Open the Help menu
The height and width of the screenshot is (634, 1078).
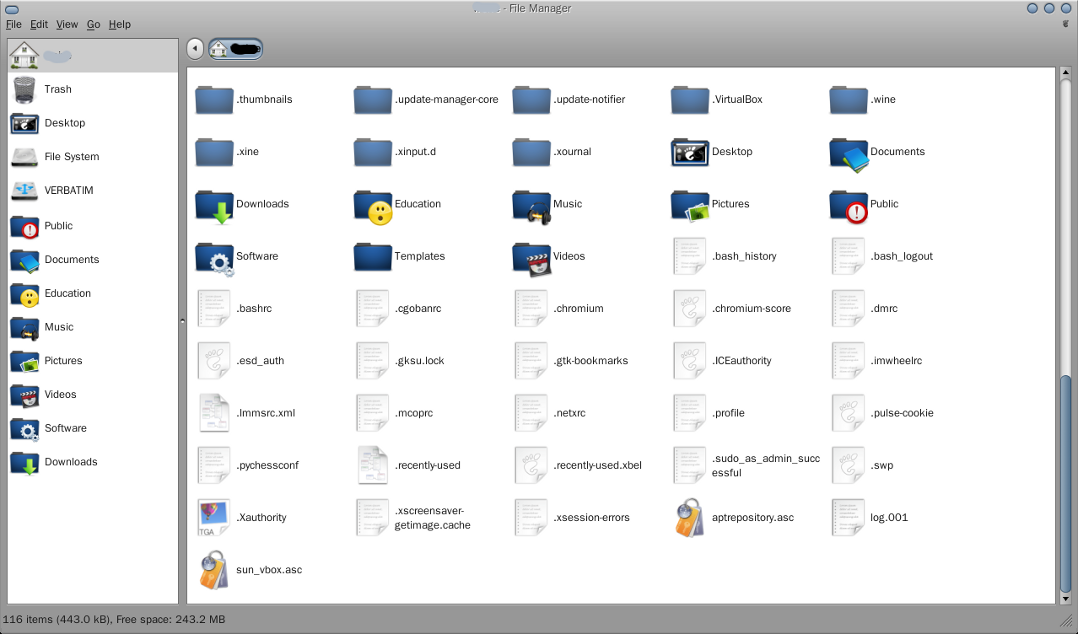point(120,24)
